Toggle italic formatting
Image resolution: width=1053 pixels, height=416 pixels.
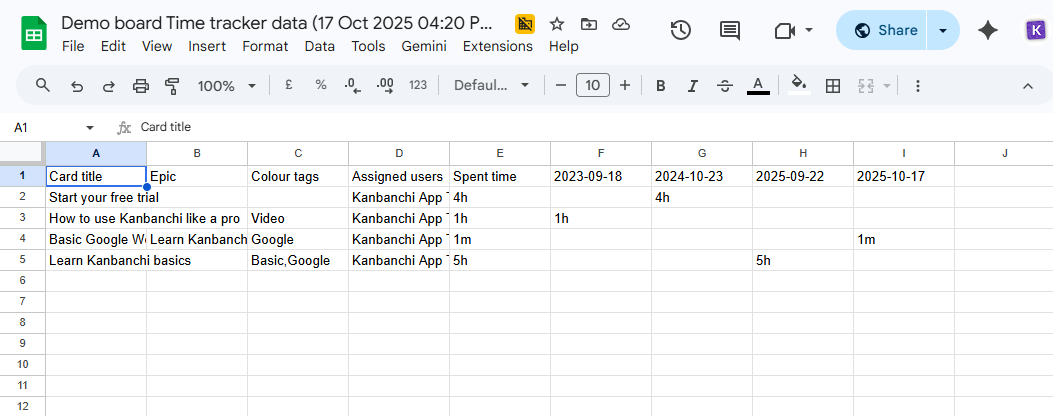pyautogui.click(x=693, y=85)
